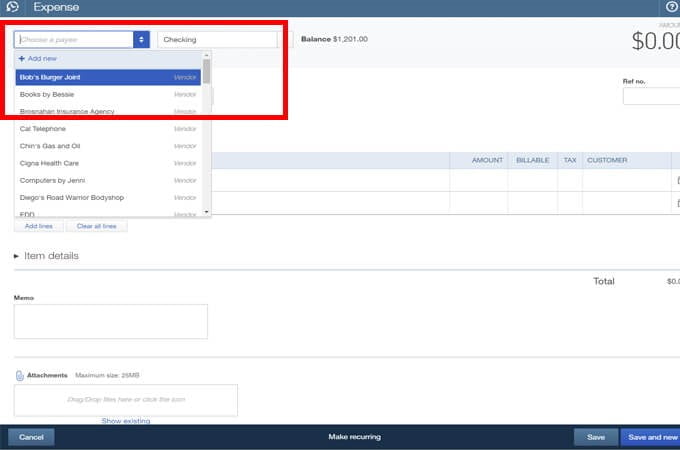Screen dimensions: 680x450
Task: Select Bob's Burger Joint vendor
Action: tap(108, 77)
